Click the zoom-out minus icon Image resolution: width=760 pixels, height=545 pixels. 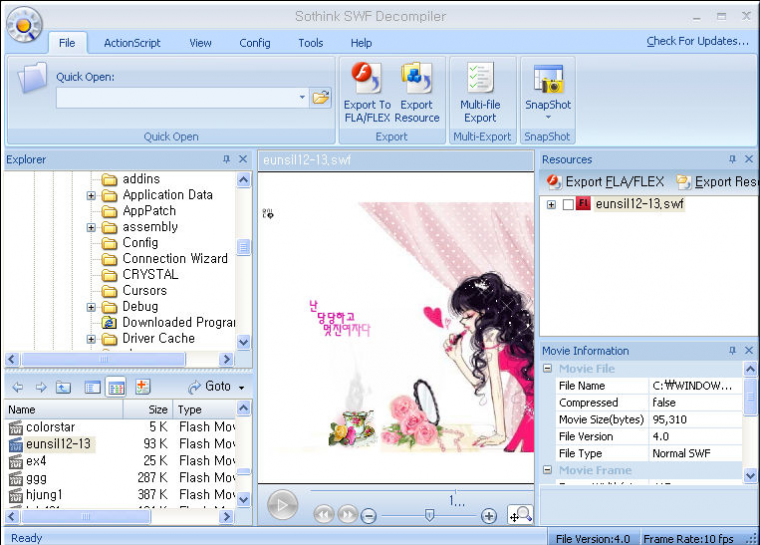point(369,515)
